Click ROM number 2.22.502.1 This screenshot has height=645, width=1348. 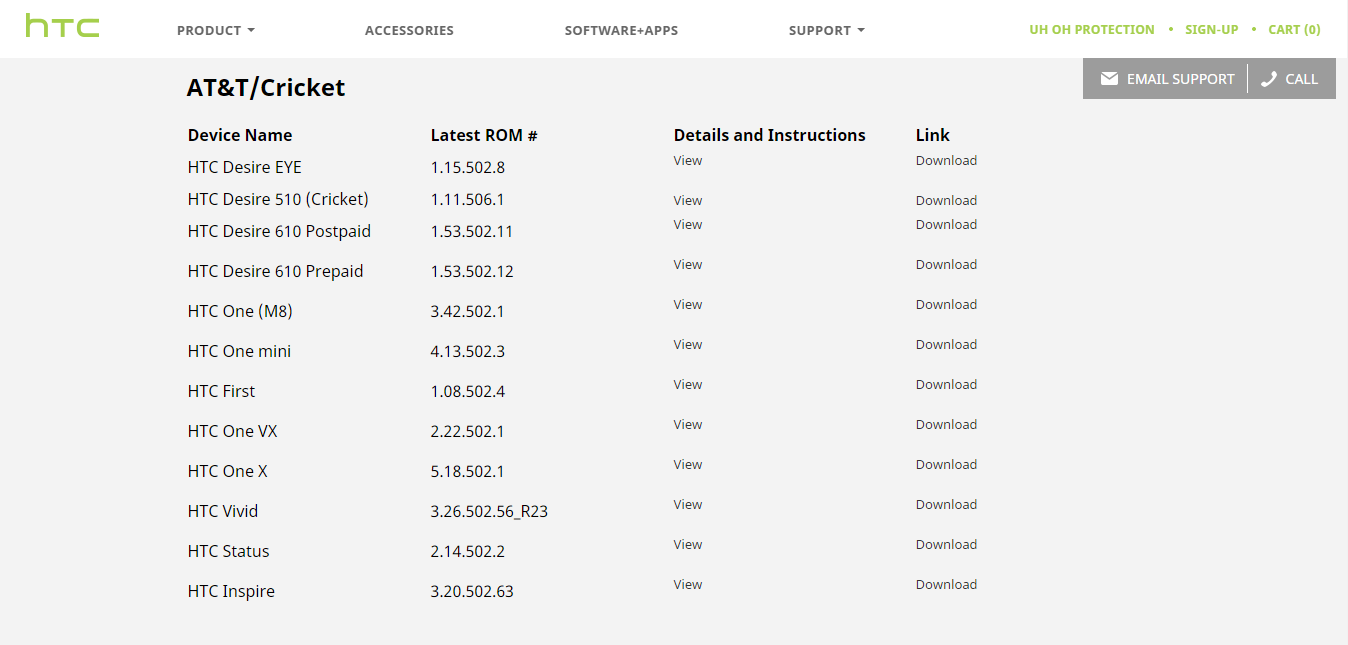click(468, 431)
